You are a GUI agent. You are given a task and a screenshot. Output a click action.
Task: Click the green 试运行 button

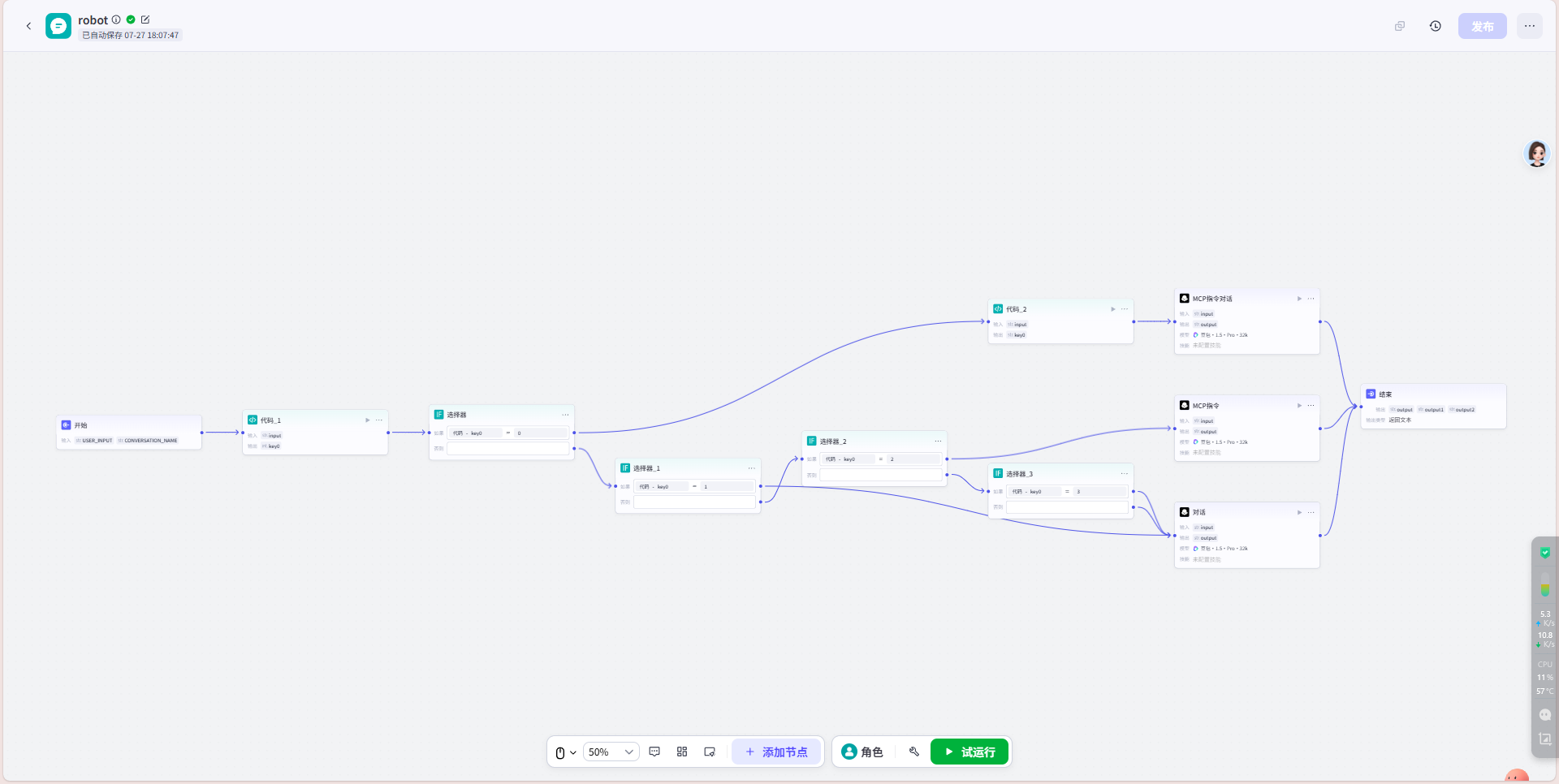point(969,752)
